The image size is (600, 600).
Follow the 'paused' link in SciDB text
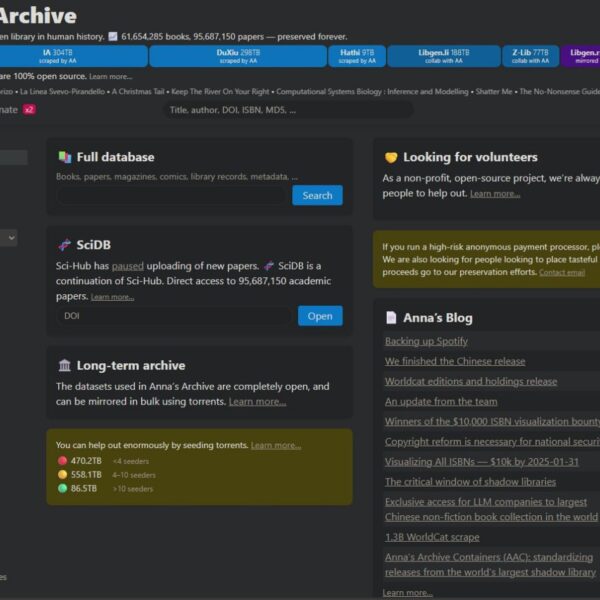(x=127, y=266)
